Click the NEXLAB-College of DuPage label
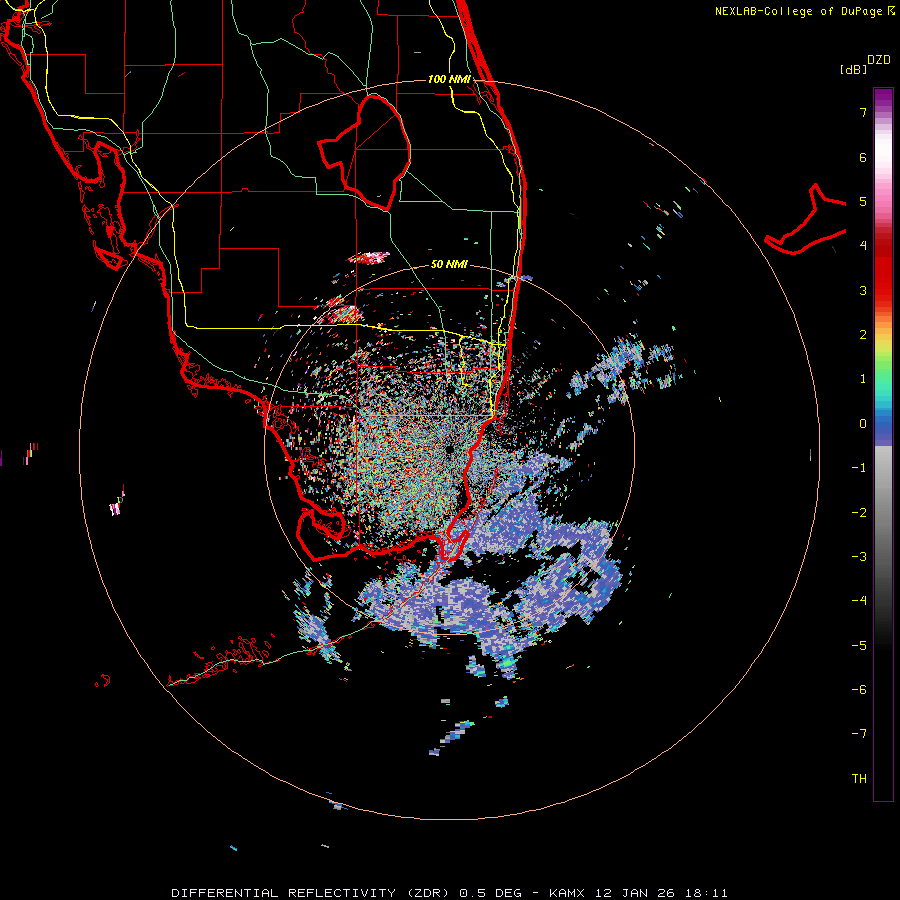Image resolution: width=900 pixels, height=900 pixels. click(799, 11)
